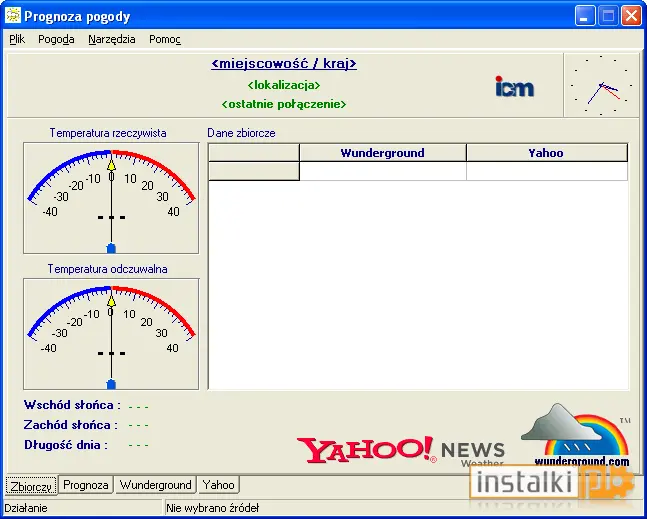Click the ICM logo icon
Screen dimensions: 647x519
(x=515, y=86)
